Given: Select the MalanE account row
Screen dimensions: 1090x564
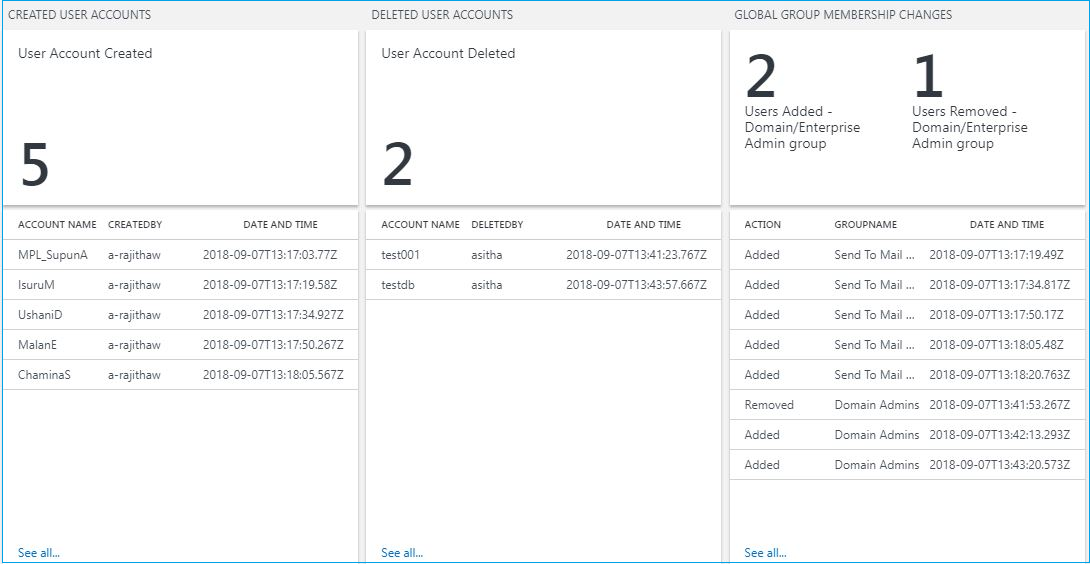Looking at the screenshot, I should pyautogui.click(x=181, y=345).
